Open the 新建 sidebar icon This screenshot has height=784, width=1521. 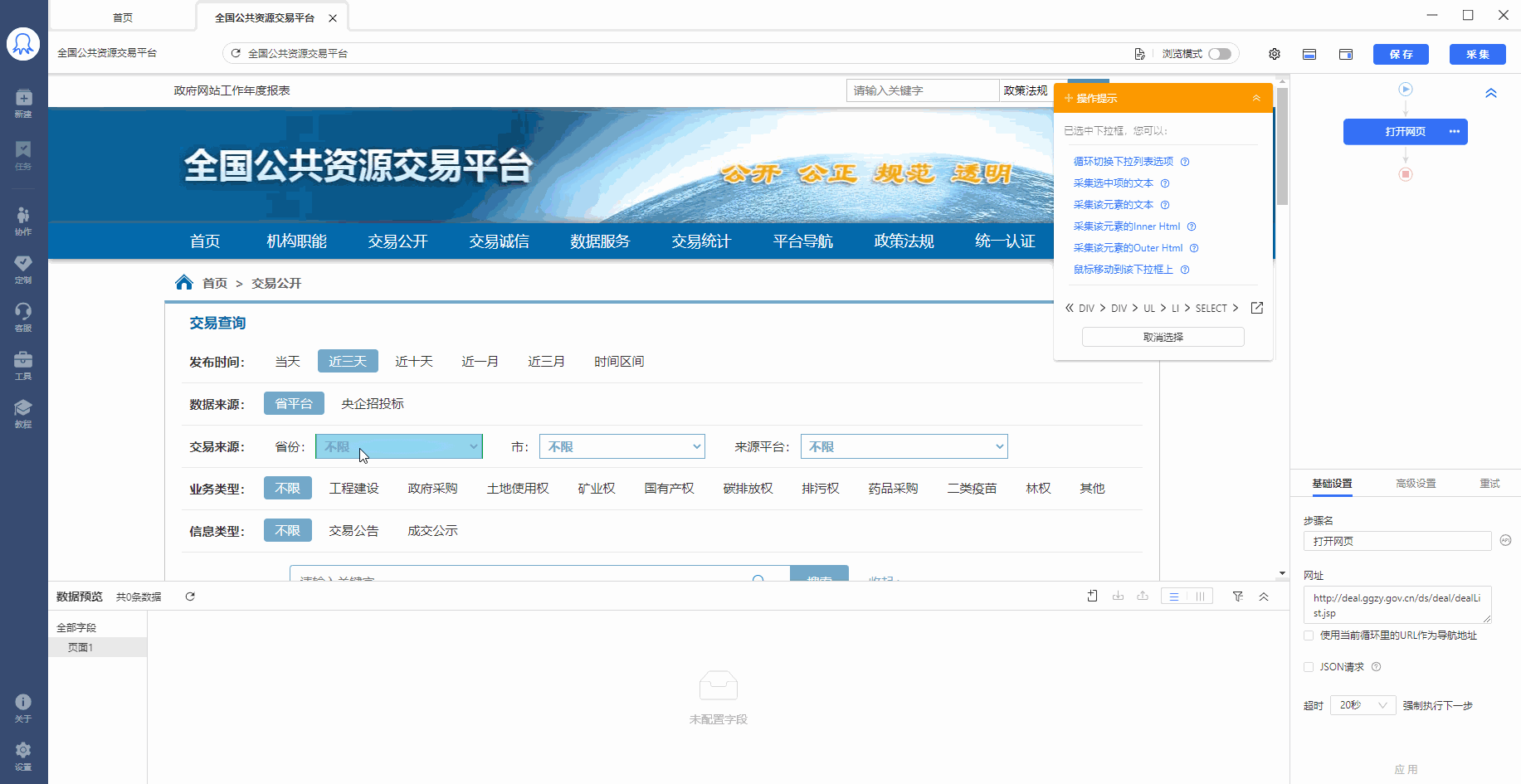coord(23,103)
